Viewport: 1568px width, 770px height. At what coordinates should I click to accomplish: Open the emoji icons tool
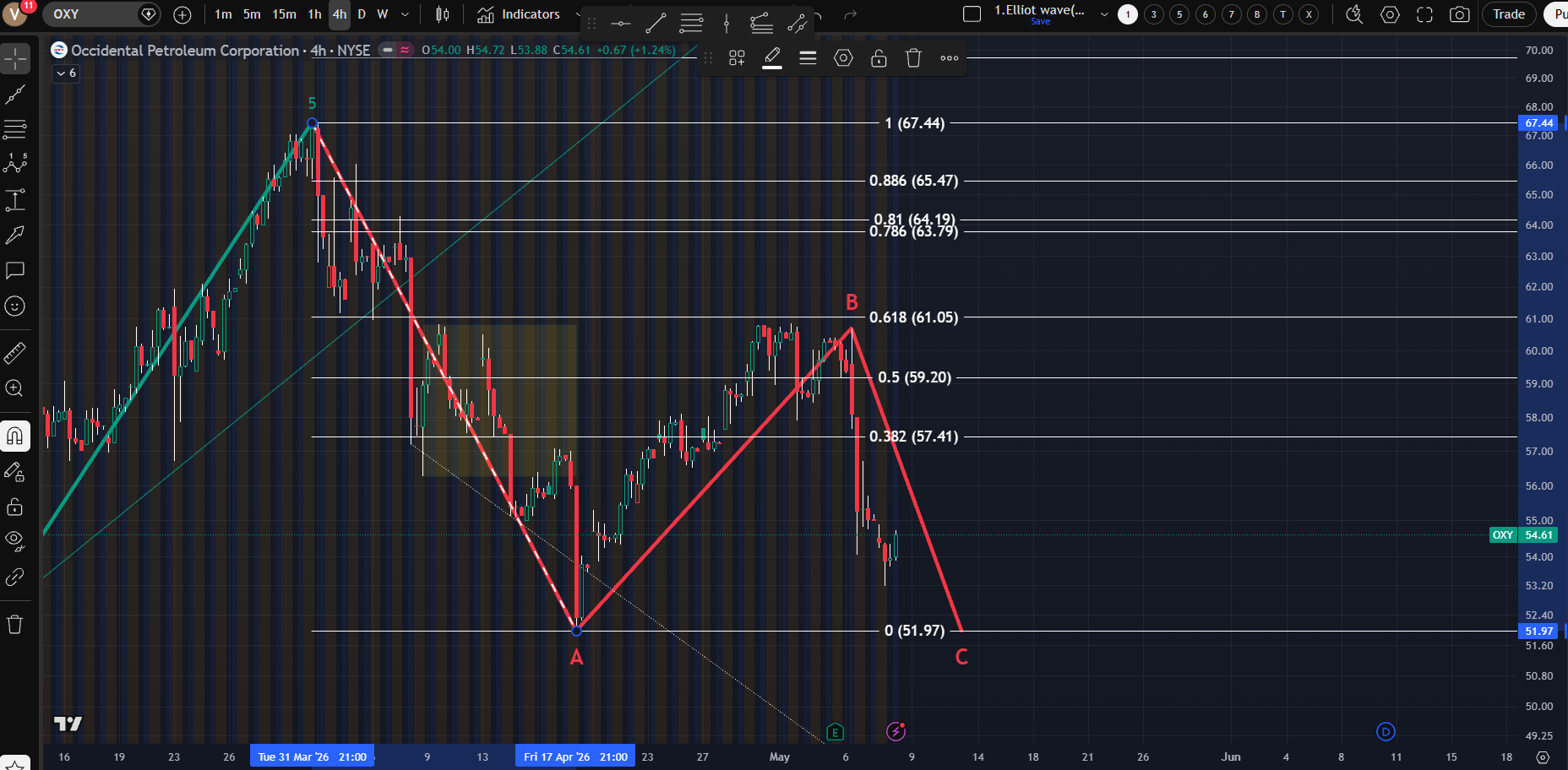tap(15, 306)
